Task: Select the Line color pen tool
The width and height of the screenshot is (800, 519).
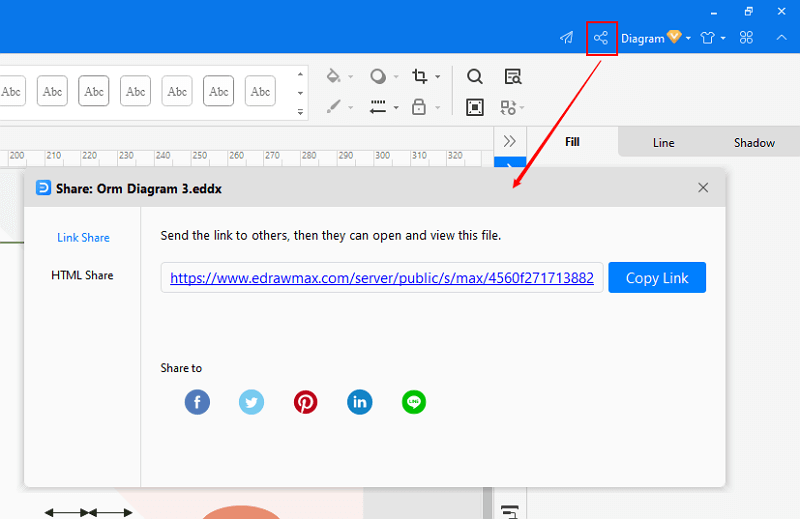Action: 333,107
